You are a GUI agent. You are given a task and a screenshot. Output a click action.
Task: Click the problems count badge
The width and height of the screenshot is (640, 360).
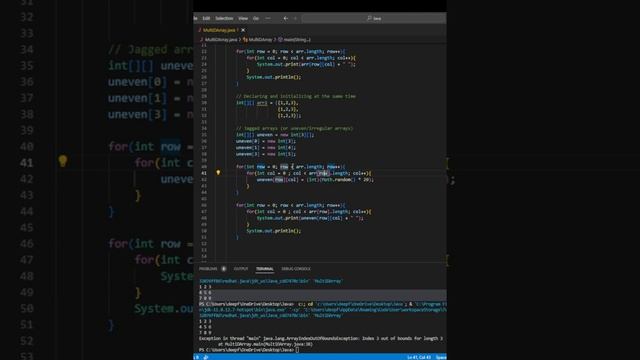[x=224, y=269]
